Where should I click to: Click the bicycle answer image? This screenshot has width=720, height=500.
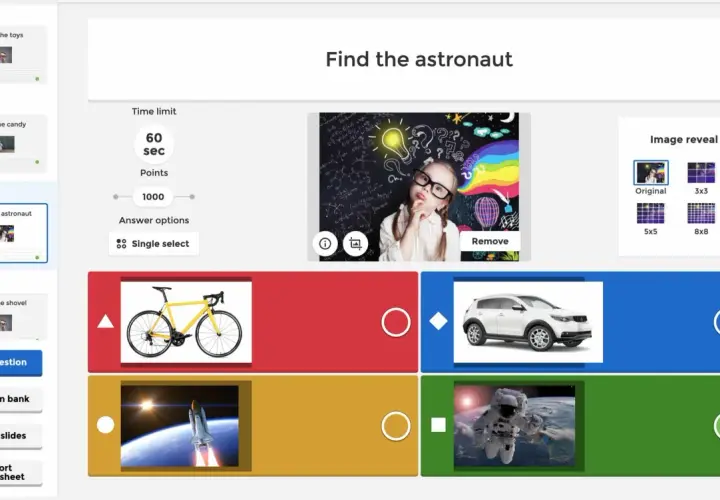click(186, 322)
